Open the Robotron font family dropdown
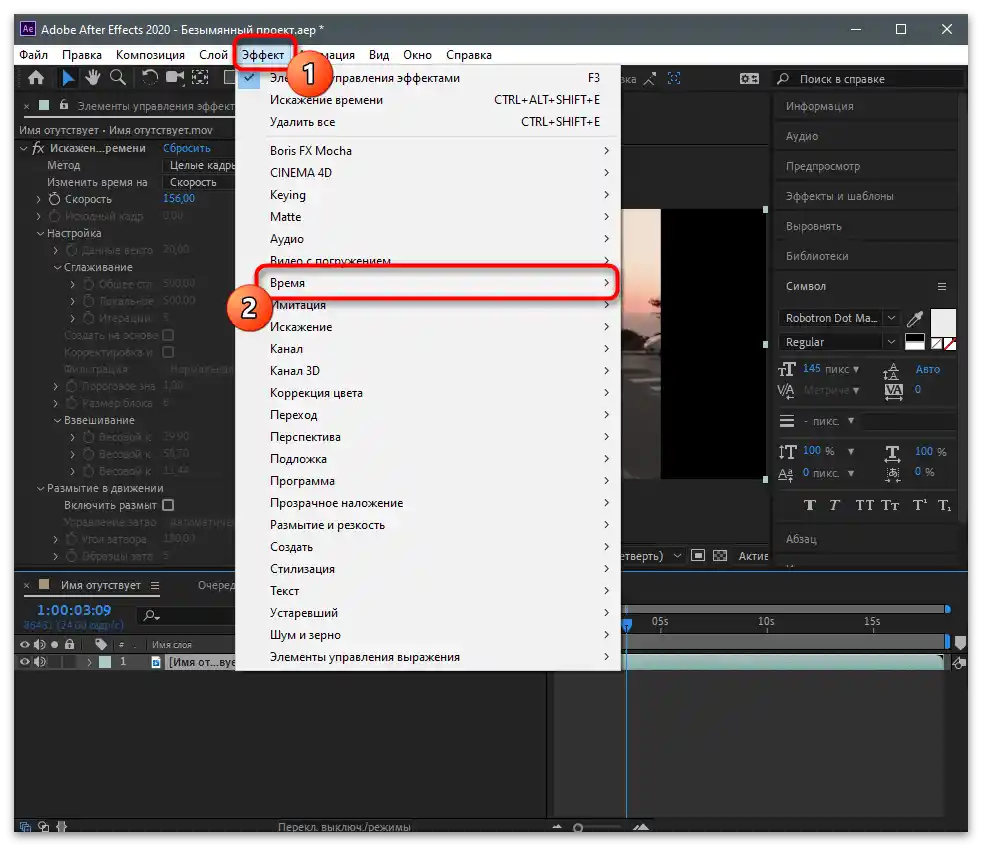This screenshot has width=982, height=846. 891,318
